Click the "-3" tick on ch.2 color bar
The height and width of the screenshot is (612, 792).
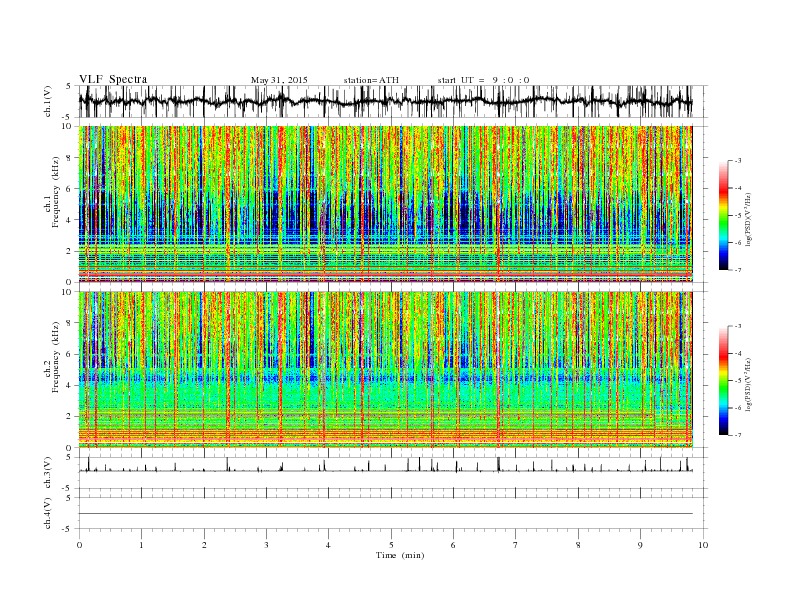[738, 326]
